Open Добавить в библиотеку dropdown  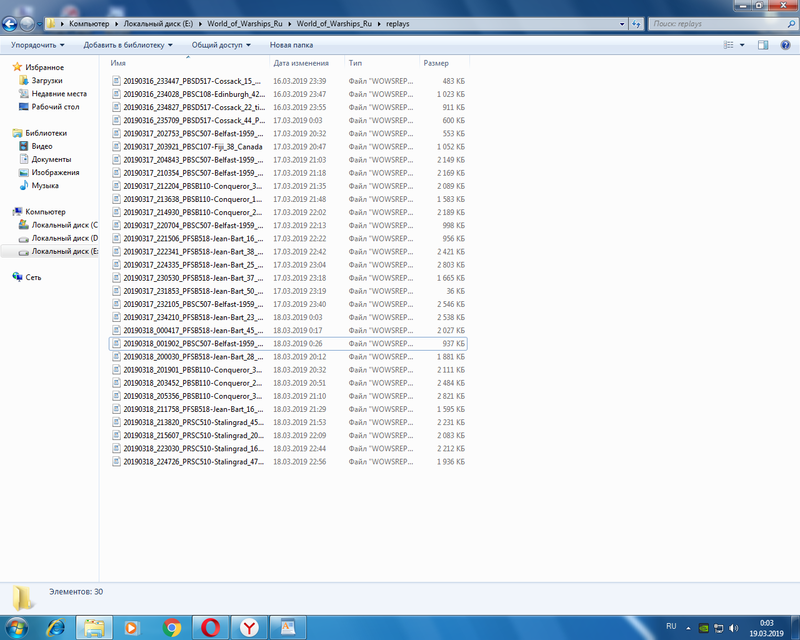click(x=128, y=45)
